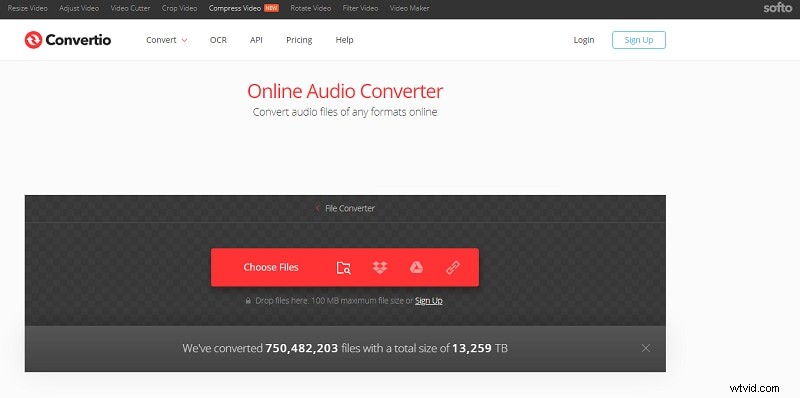This screenshot has height=398, width=800.
Task: Open the Rotate Video tool
Action: click(x=311, y=8)
